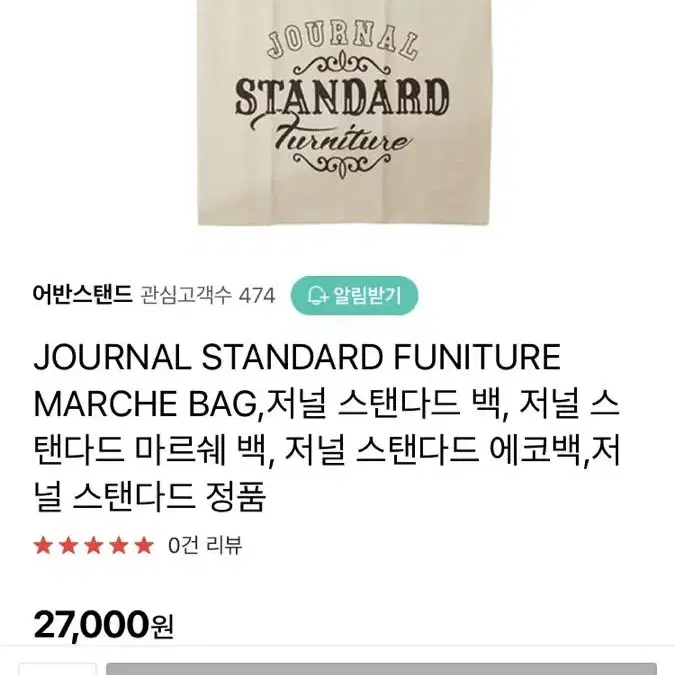Tap the wide gray button at bottom

381,669
